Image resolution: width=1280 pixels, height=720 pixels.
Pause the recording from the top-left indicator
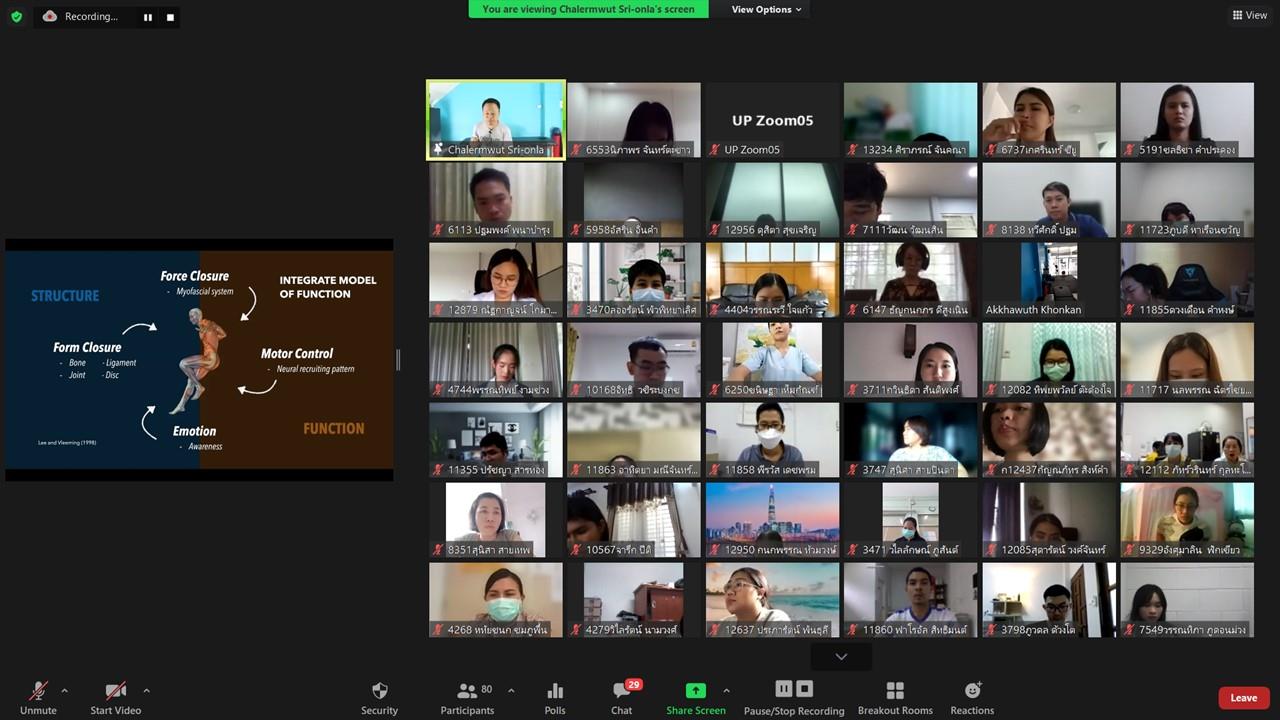click(148, 17)
